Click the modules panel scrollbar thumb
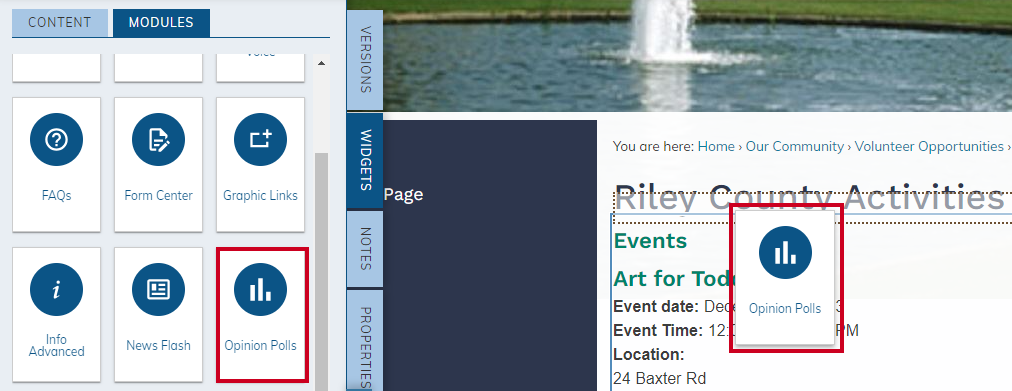This screenshot has width=1012, height=391. tap(321, 271)
